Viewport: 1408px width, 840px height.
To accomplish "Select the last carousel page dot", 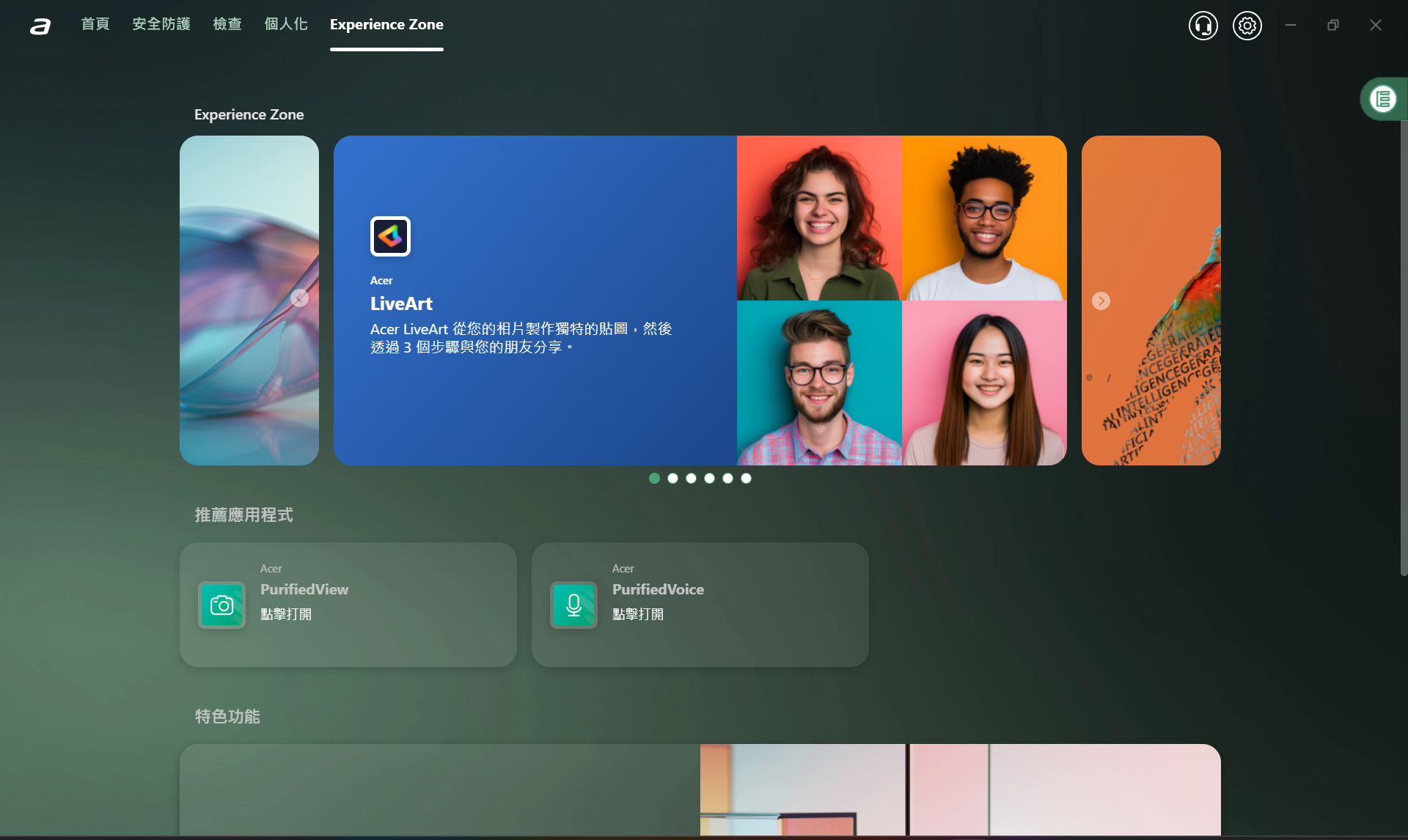I will pos(746,478).
